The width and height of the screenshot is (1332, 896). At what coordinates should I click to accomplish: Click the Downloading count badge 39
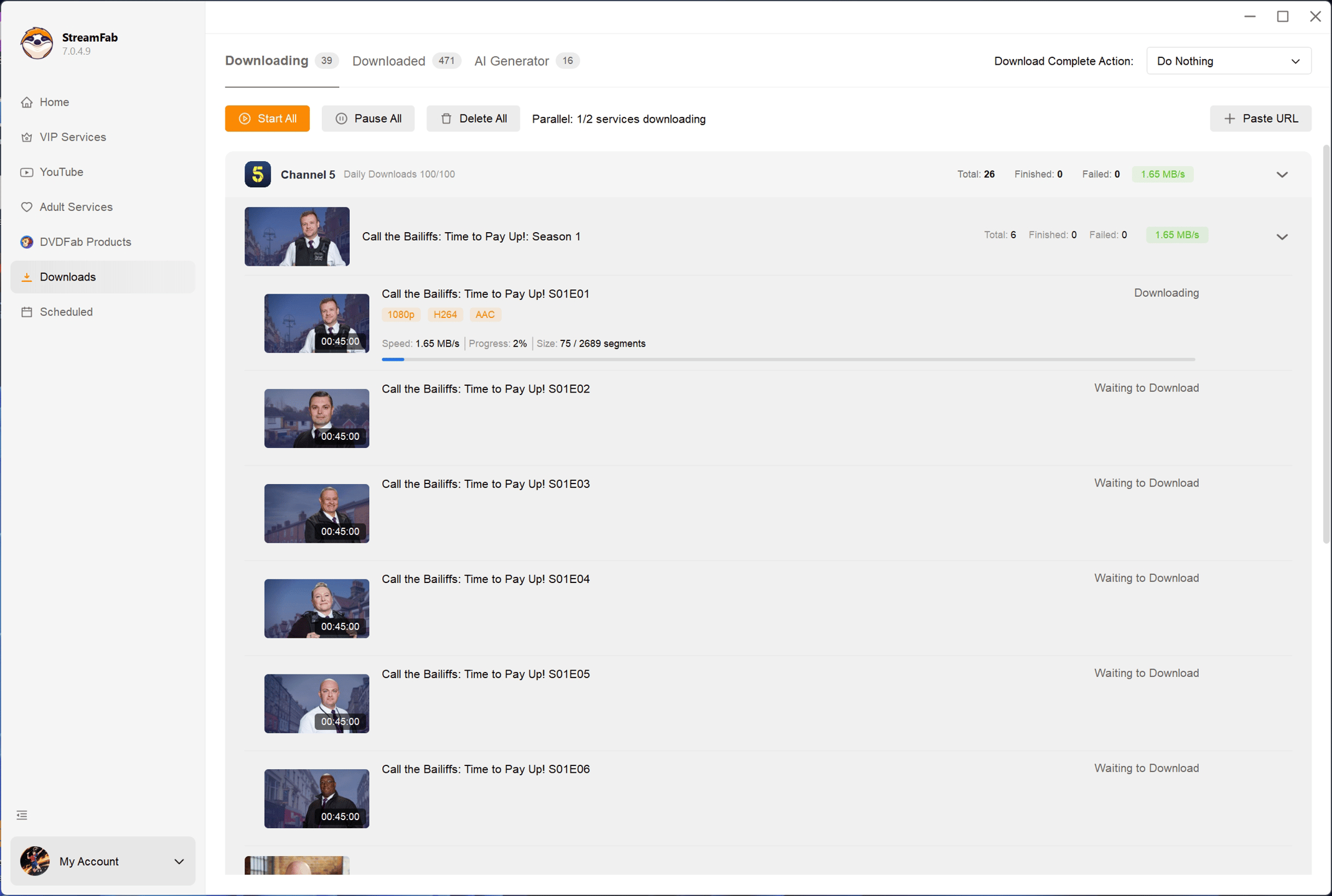pyautogui.click(x=326, y=61)
